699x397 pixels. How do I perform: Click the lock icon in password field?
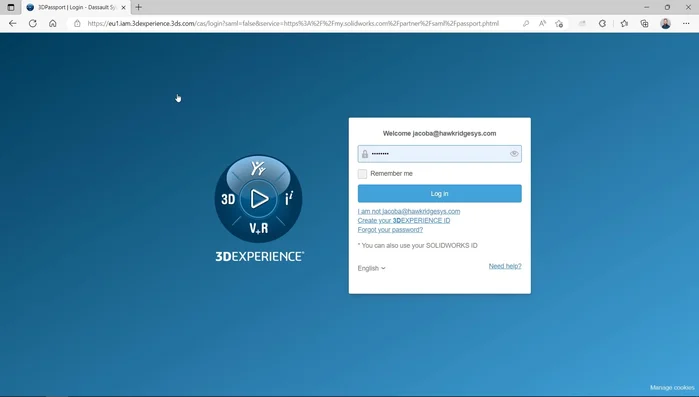click(365, 154)
